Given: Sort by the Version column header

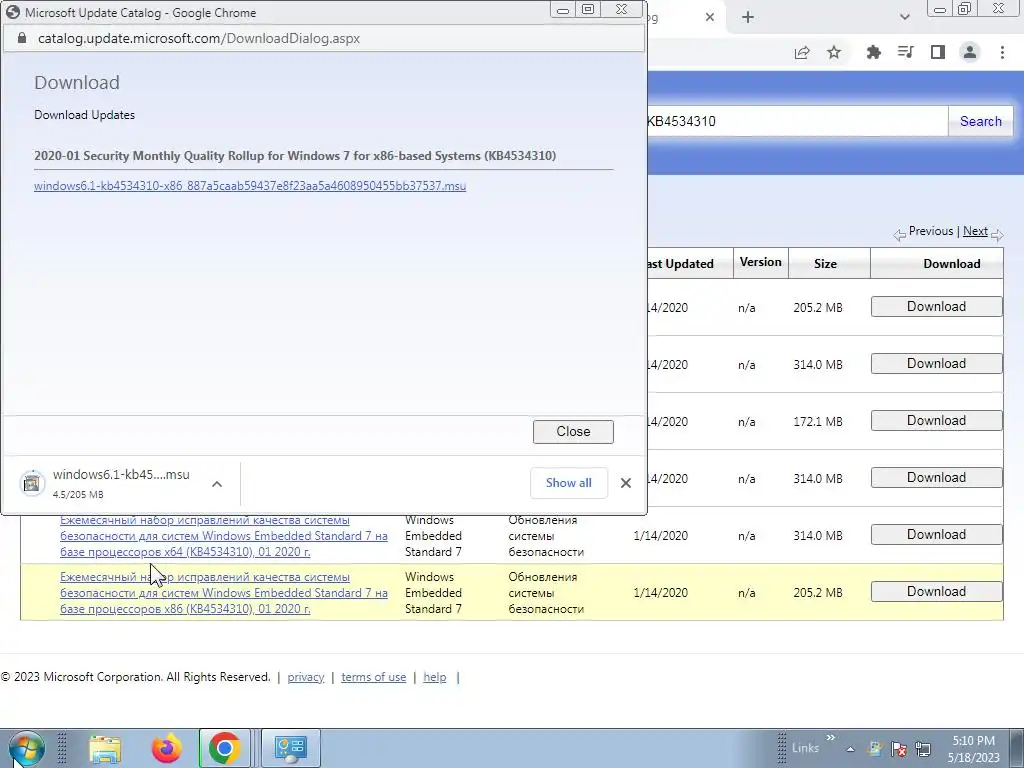Looking at the screenshot, I should 760,262.
